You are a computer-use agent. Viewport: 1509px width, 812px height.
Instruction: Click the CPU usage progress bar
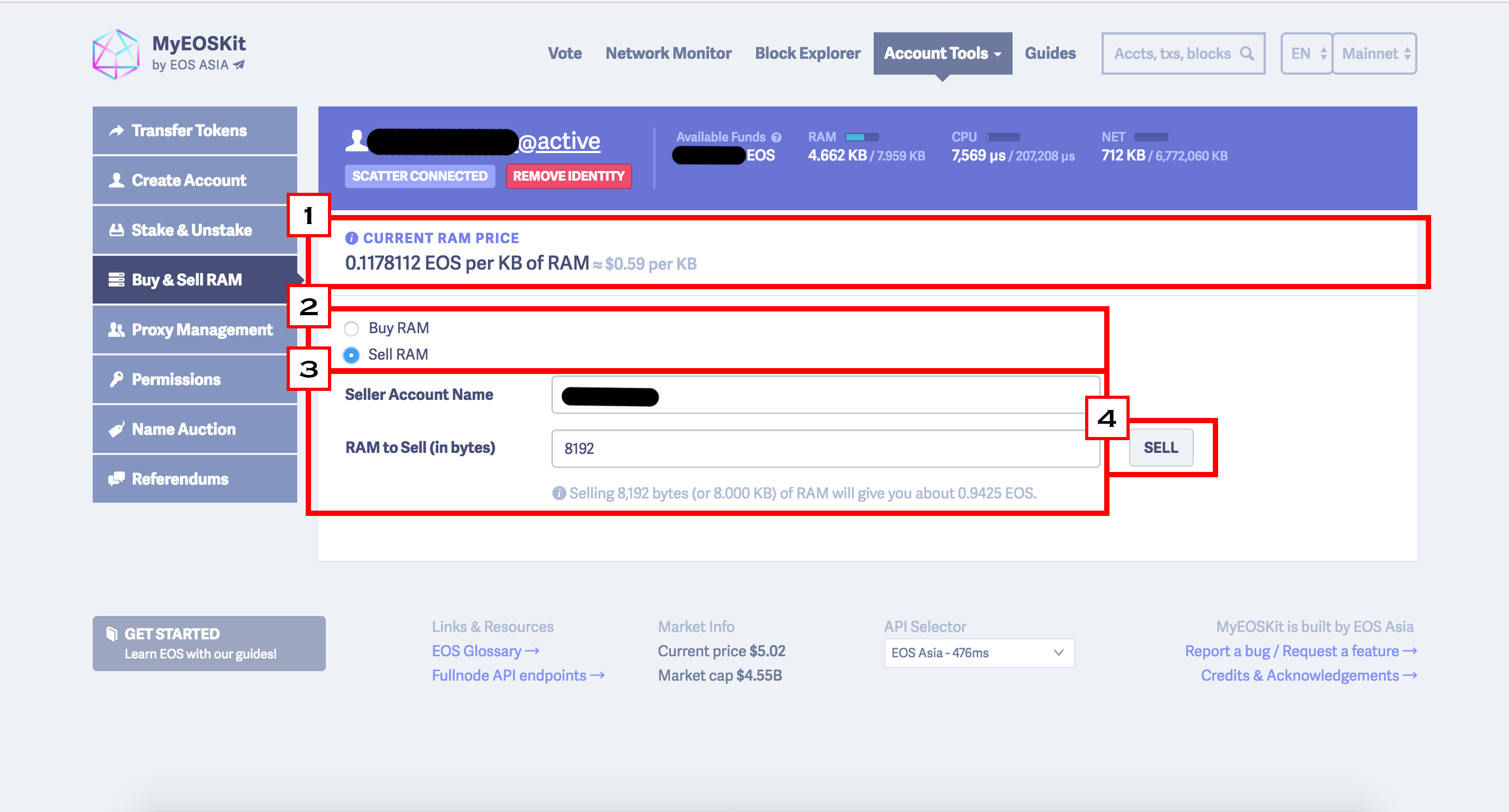point(1003,137)
